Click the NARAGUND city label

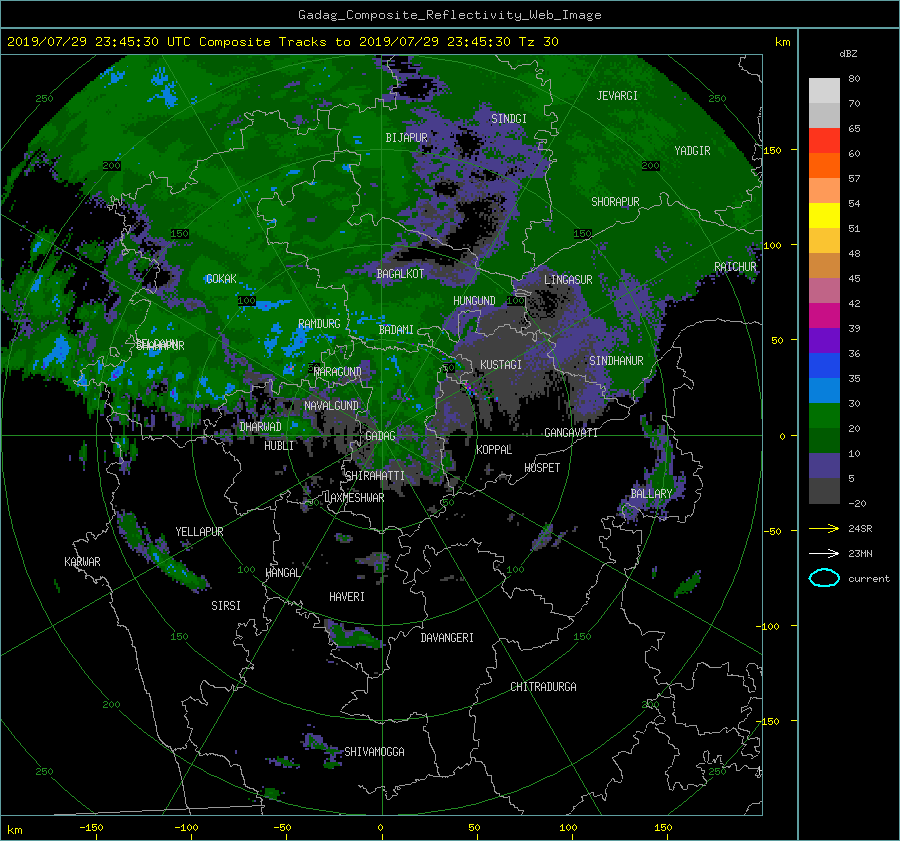(338, 372)
